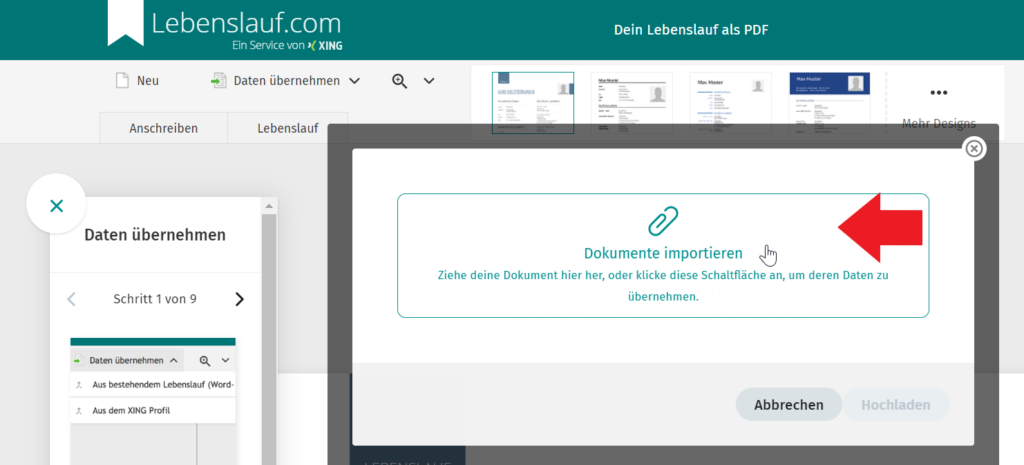Click the Daten übernehmen panel heading
The image size is (1024, 465).
click(x=155, y=235)
